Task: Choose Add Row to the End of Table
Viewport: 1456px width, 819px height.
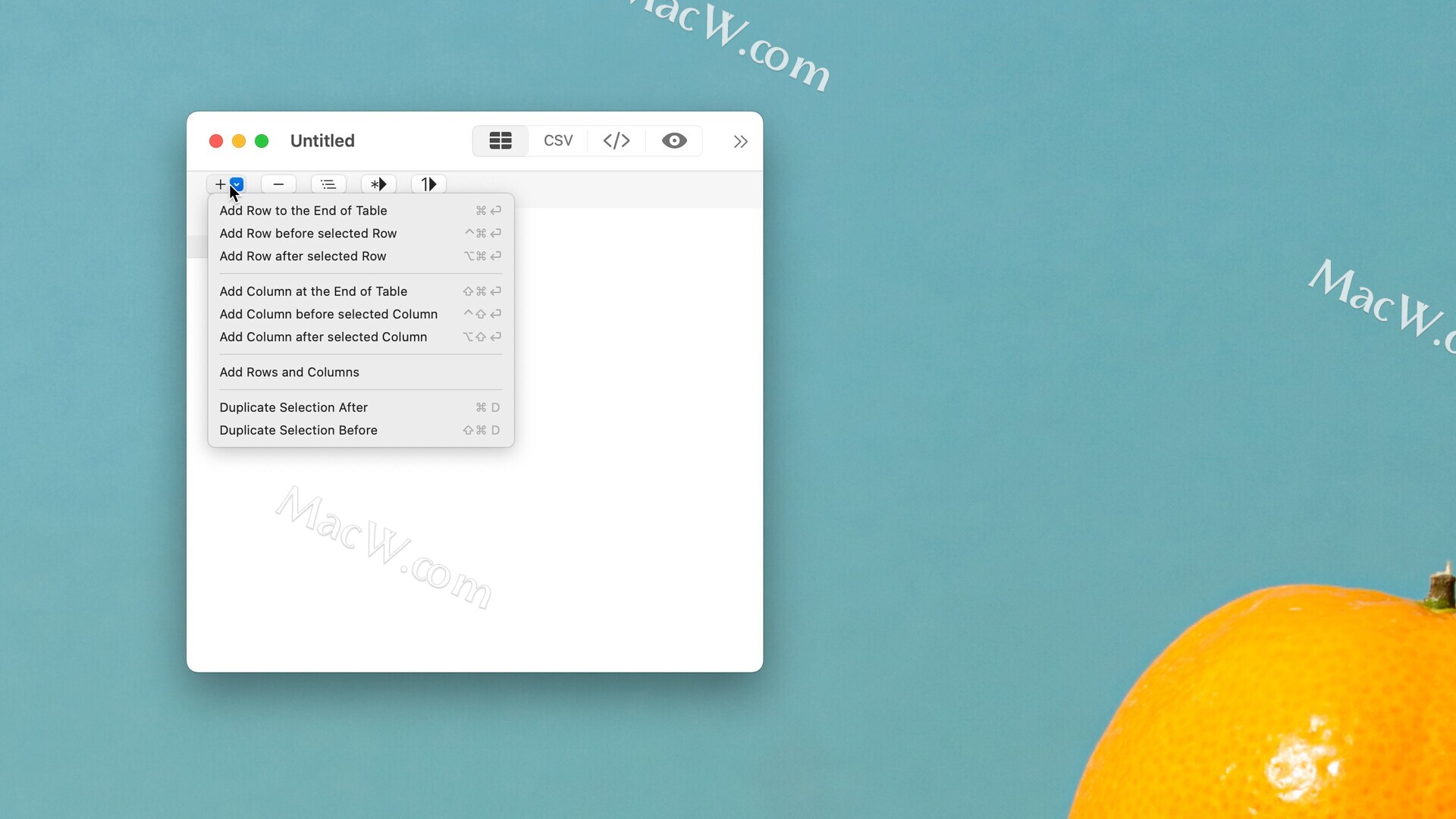Action: point(361,211)
